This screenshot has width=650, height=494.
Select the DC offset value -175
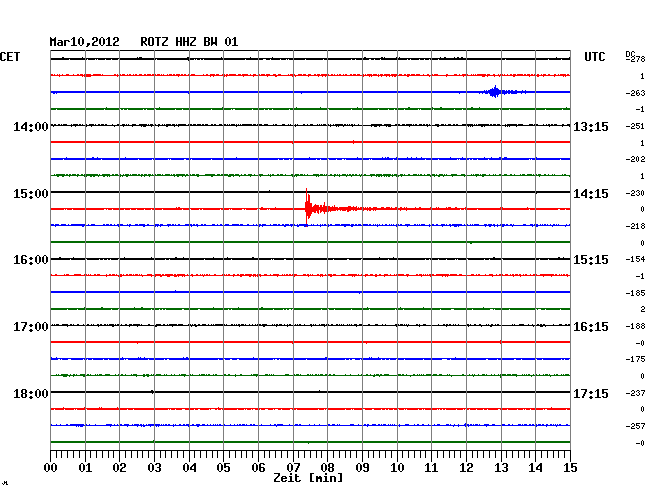click(635, 359)
